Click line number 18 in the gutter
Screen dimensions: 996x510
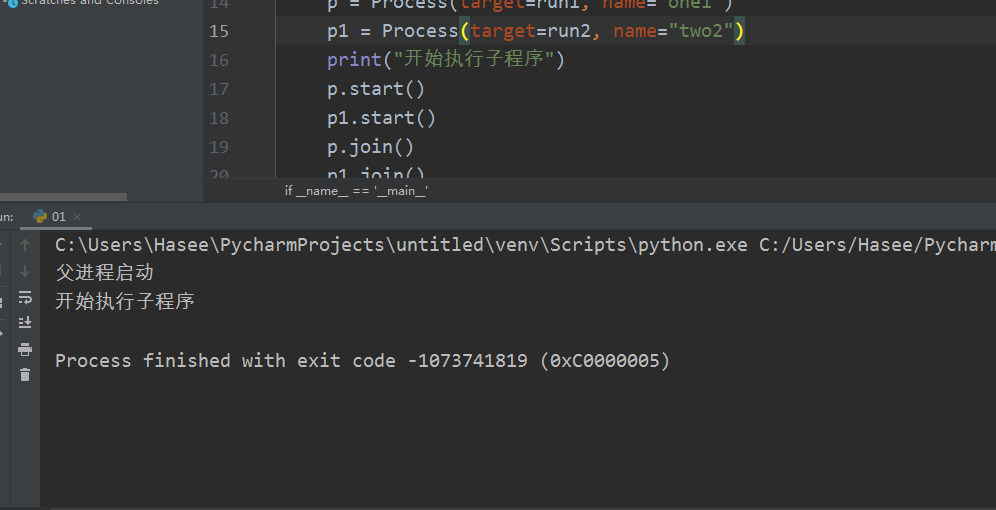219,118
